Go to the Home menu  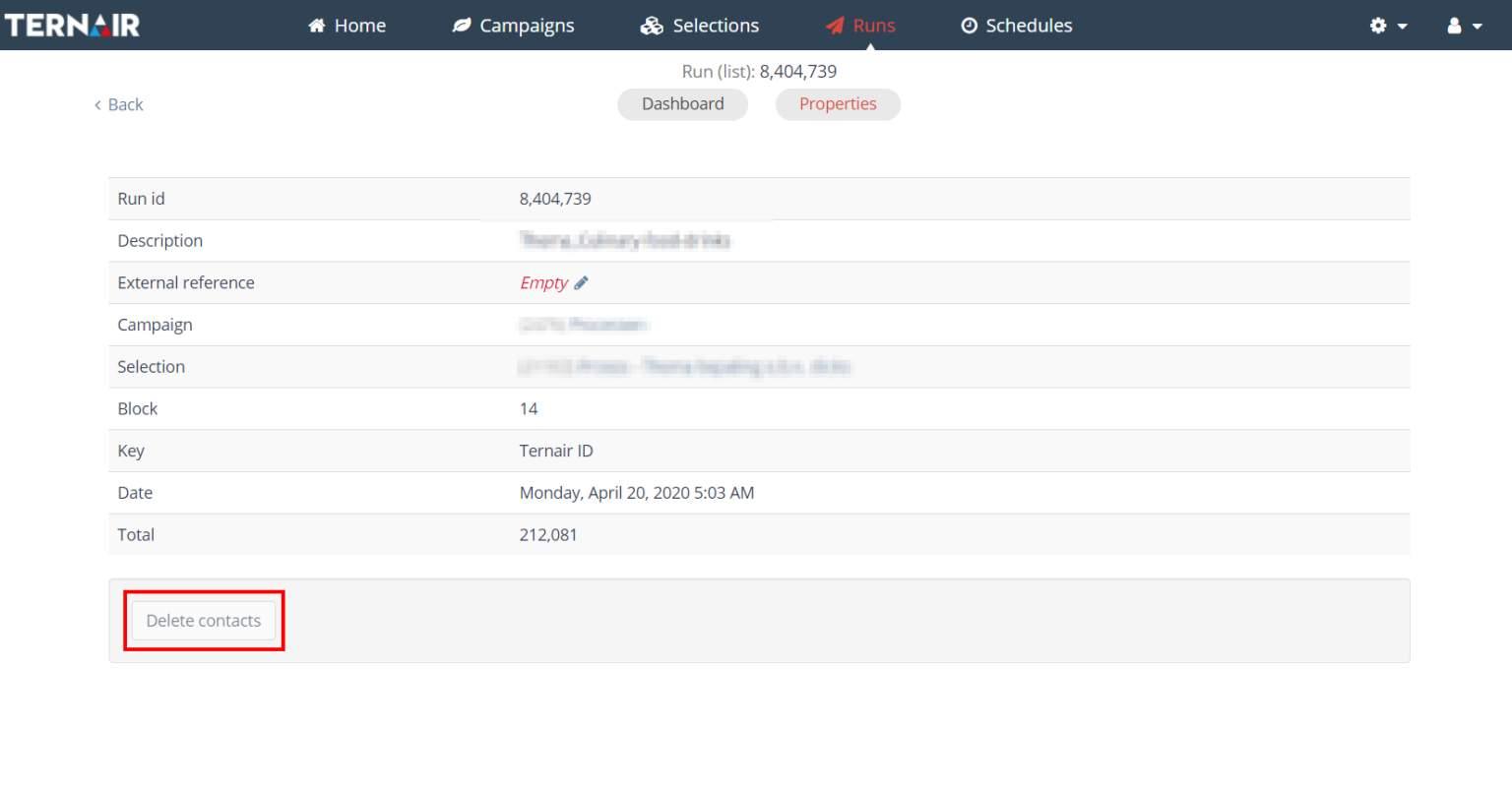(347, 26)
